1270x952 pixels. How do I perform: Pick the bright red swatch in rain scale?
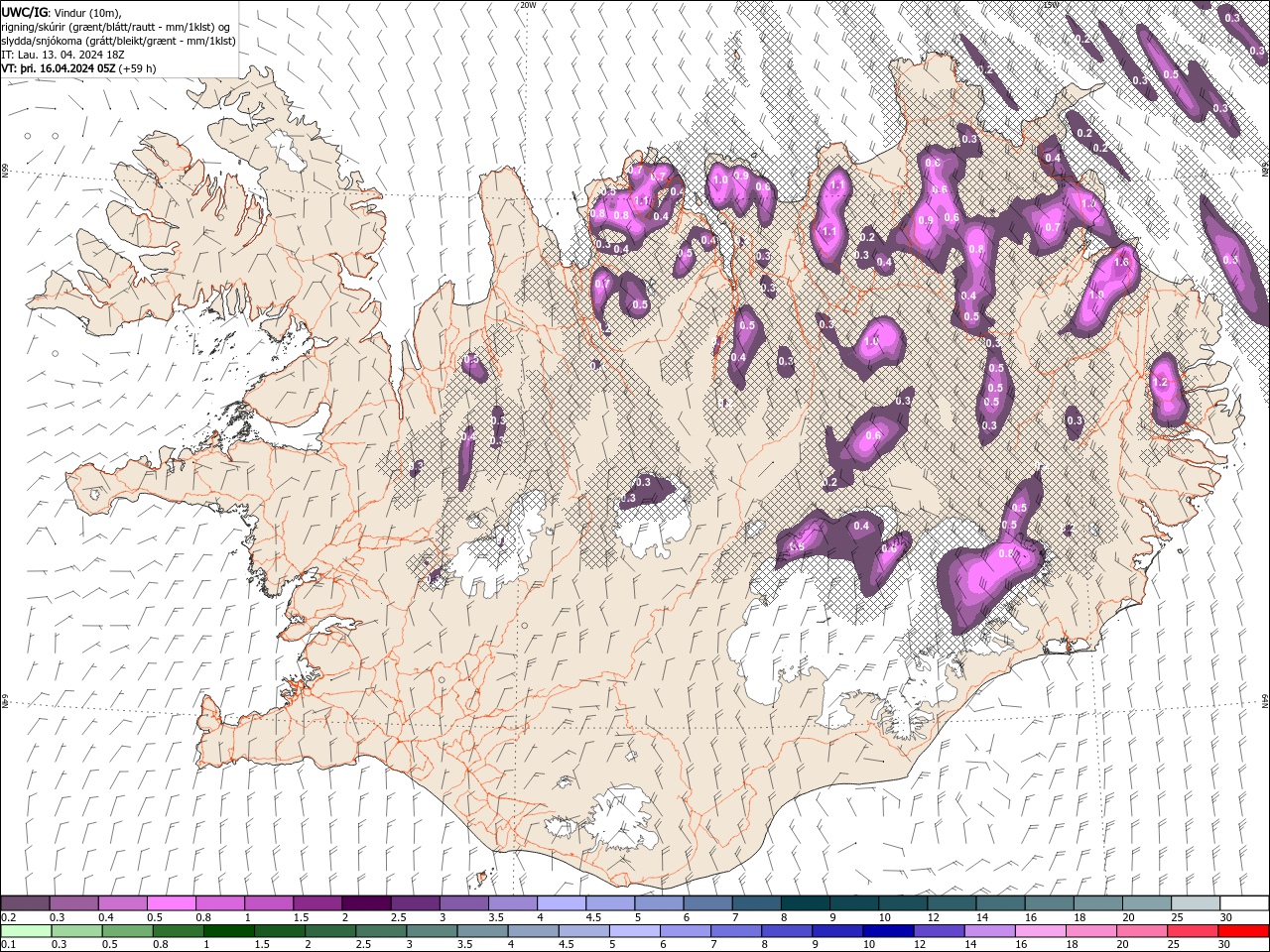(1245, 930)
